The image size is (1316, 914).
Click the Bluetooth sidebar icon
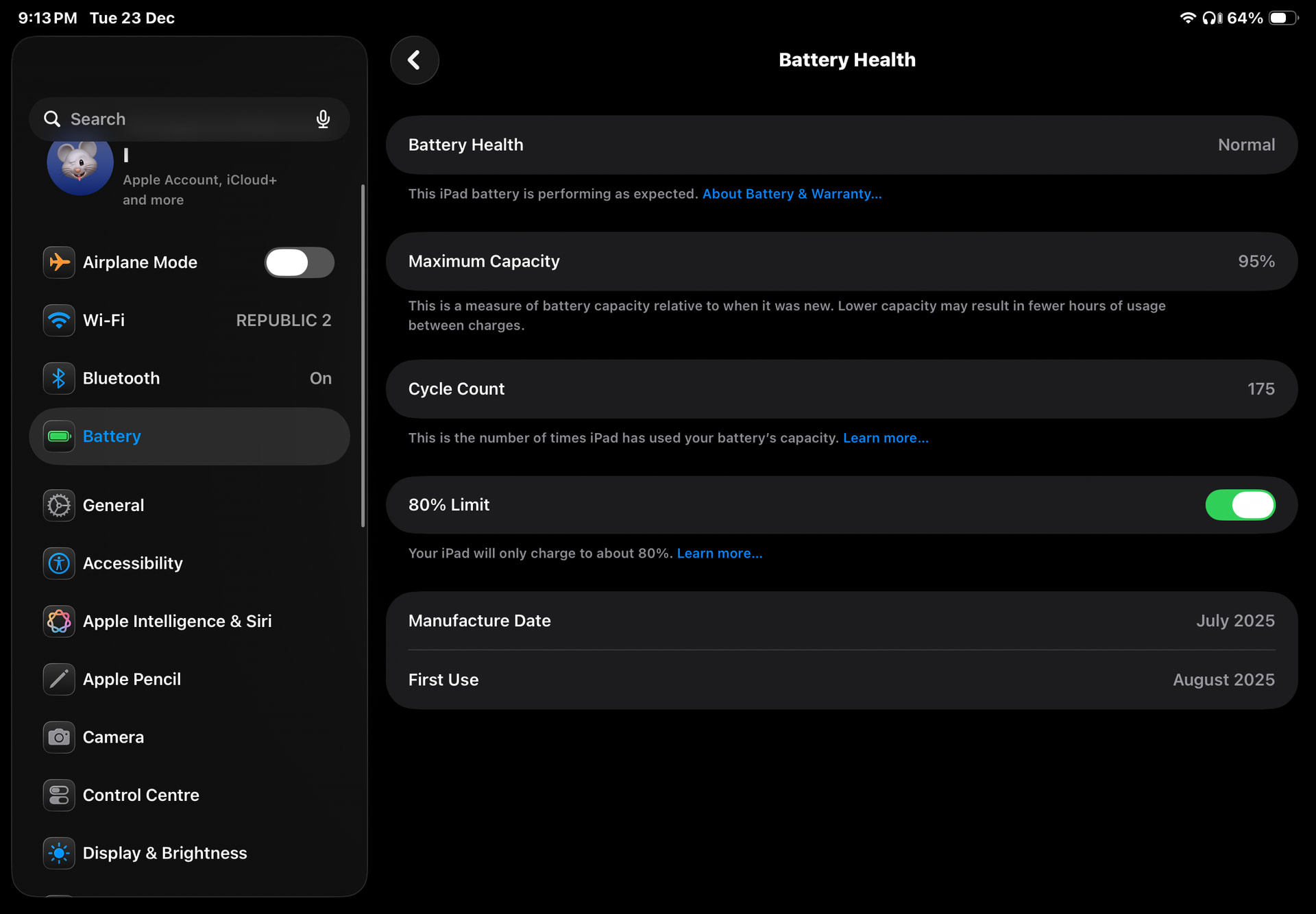(x=59, y=378)
